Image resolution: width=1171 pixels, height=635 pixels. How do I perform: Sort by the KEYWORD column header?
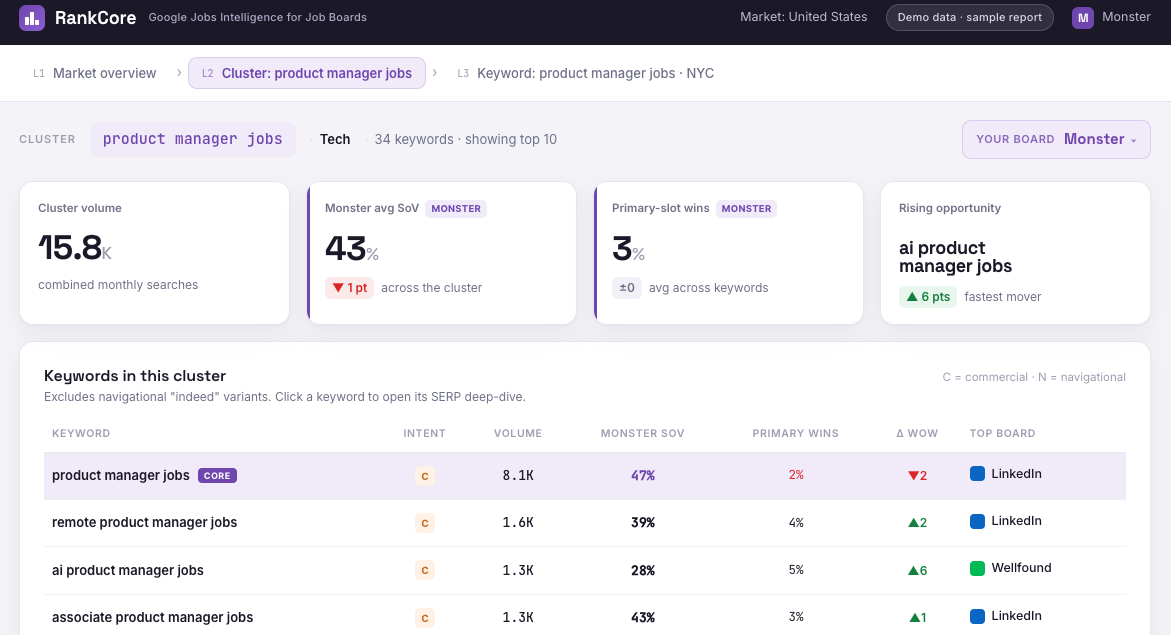pyautogui.click(x=81, y=433)
